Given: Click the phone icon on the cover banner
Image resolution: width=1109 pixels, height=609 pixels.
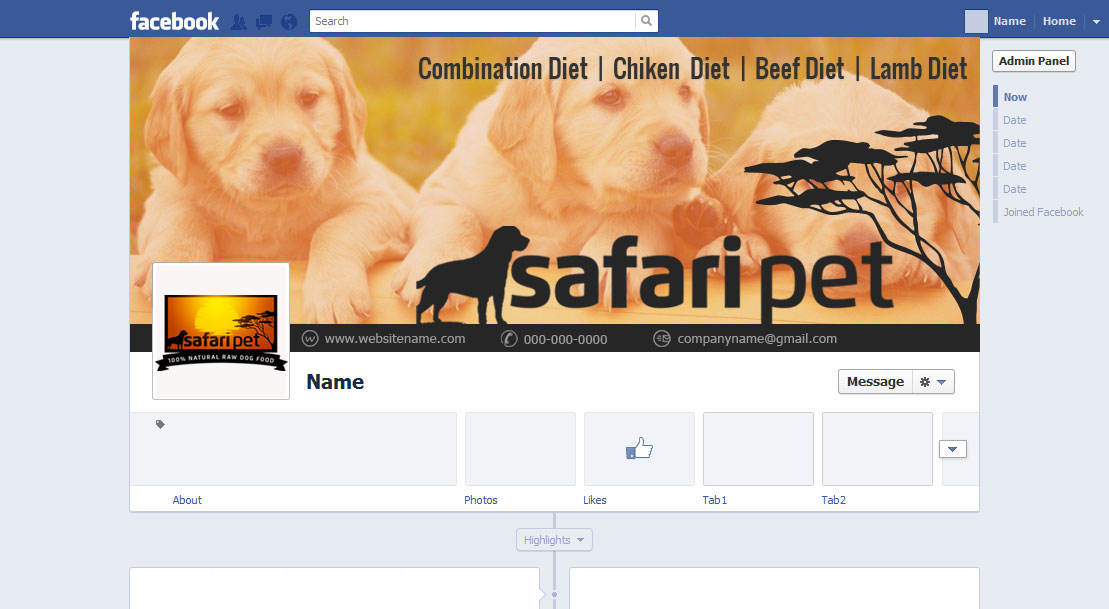Looking at the screenshot, I should click(508, 338).
